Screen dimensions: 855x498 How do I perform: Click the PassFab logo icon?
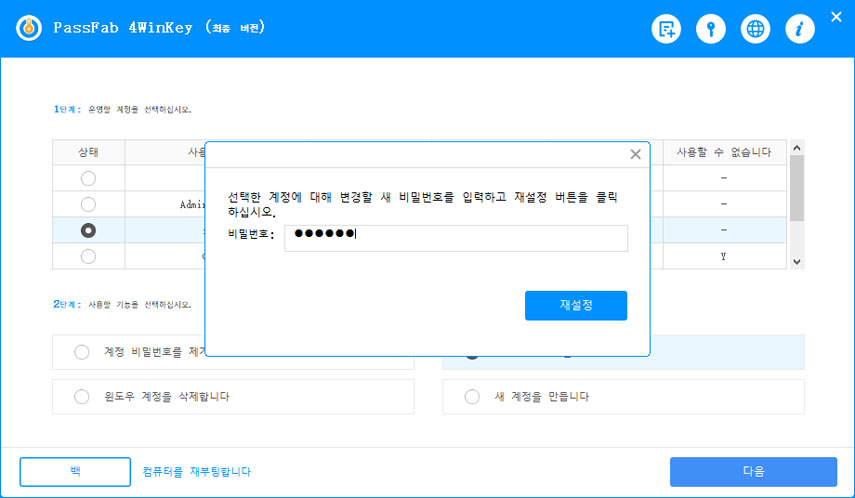click(x=29, y=28)
